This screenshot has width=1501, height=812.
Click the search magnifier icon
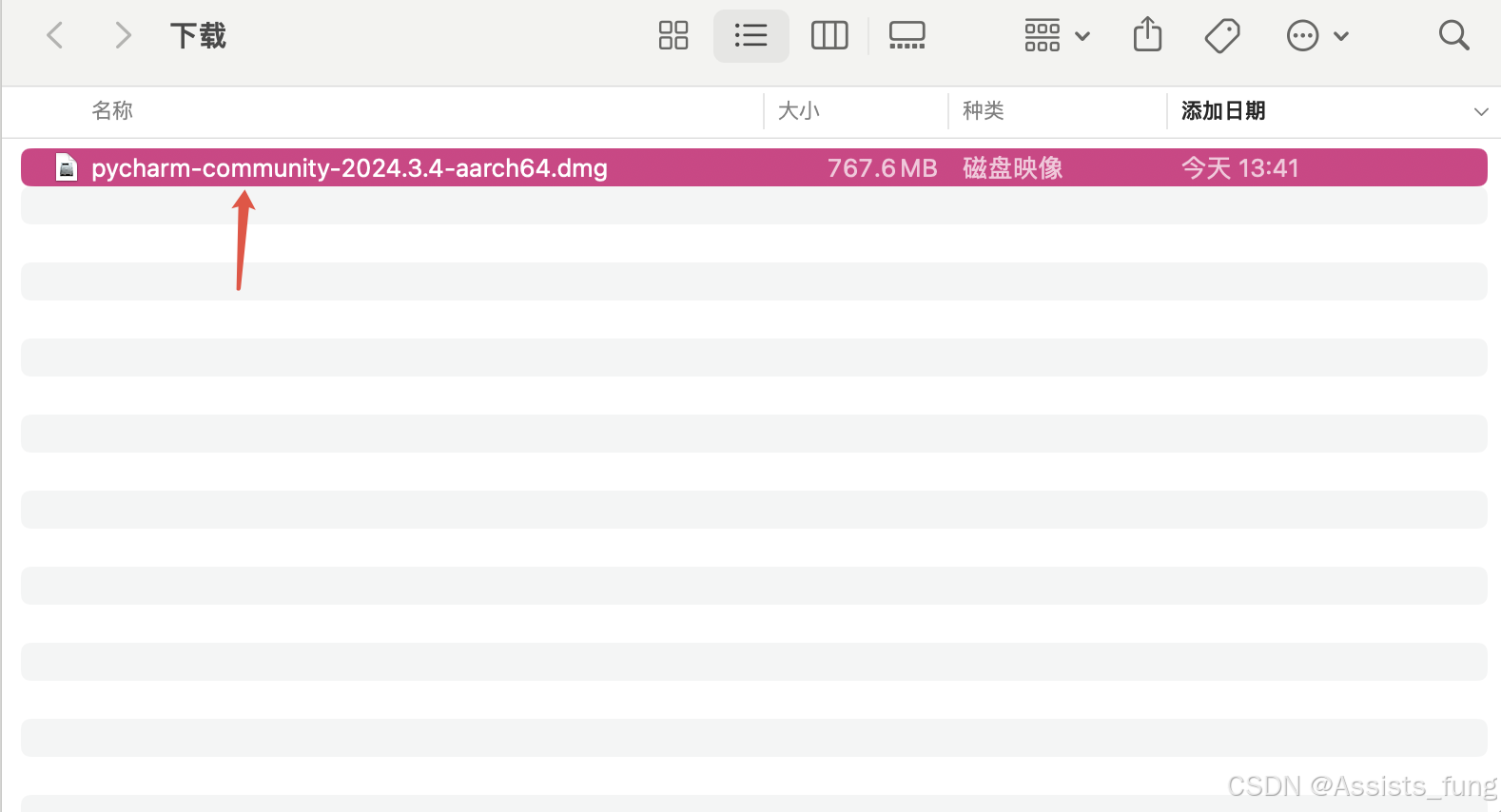tap(1453, 36)
